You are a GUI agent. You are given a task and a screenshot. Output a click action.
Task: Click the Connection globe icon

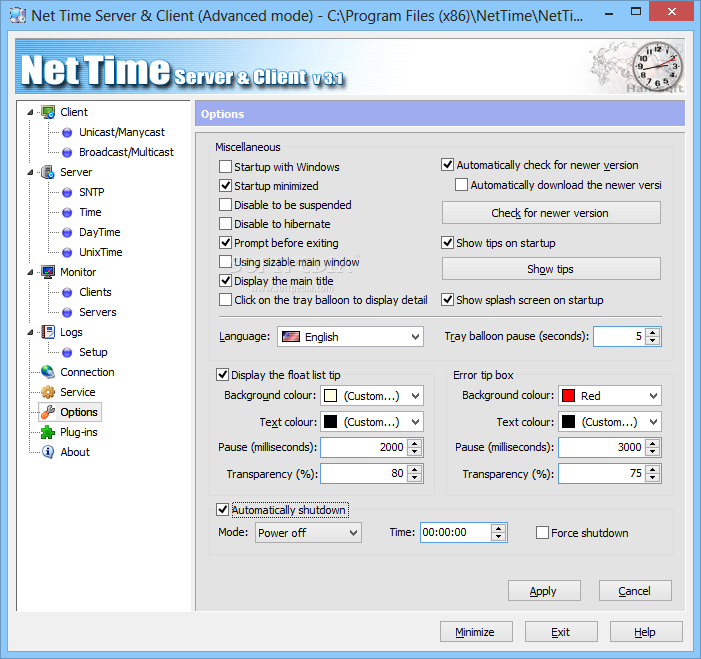click(x=48, y=372)
